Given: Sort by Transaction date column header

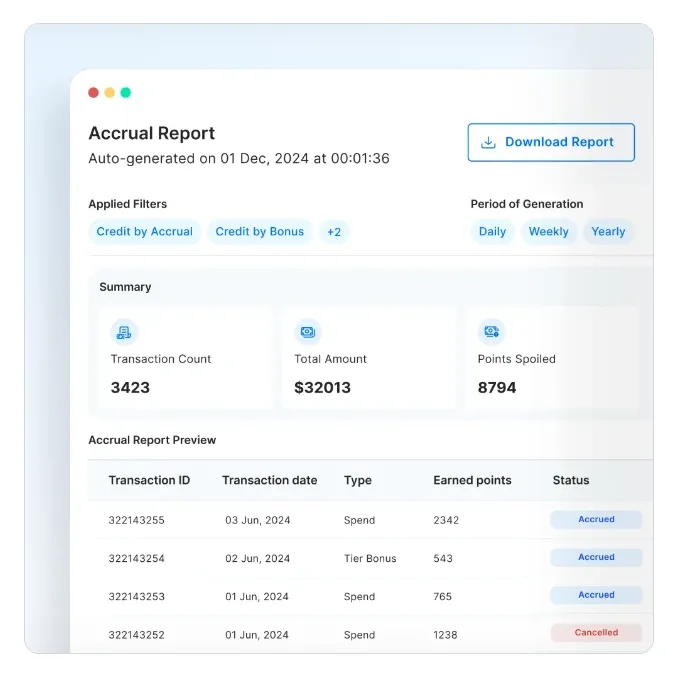Looking at the screenshot, I should coord(270,480).
